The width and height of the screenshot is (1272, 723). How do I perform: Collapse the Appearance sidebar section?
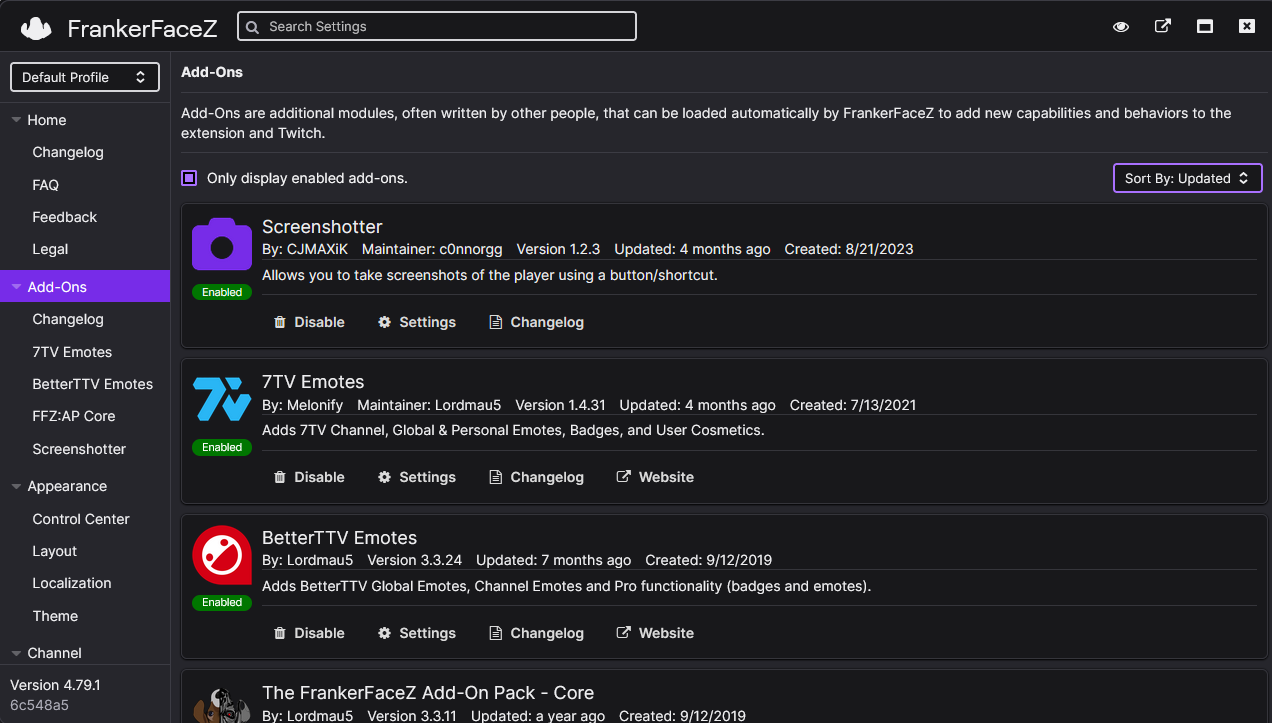click(x=17, y=487)
